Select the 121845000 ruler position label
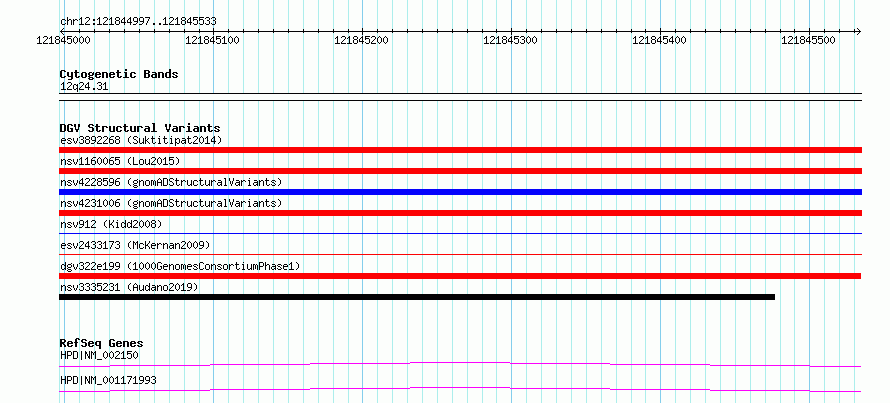This screenshot has height=403, width=890. pyautogui.click(x=63, y=40)
